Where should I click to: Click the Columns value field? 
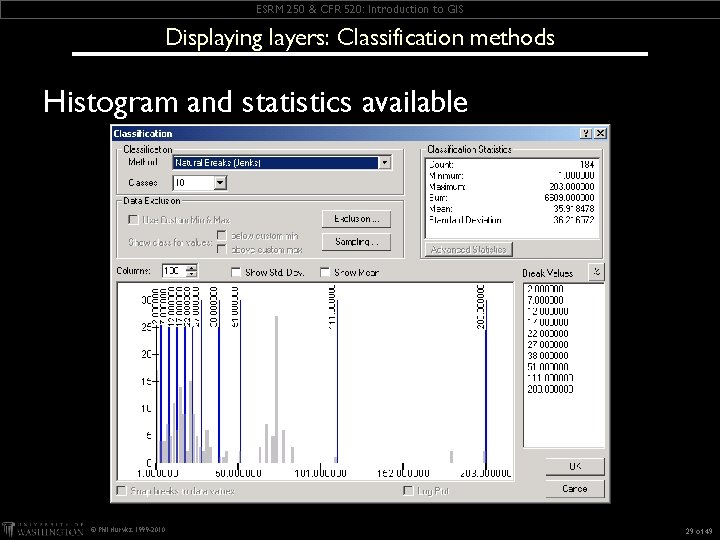pos(174,271)
